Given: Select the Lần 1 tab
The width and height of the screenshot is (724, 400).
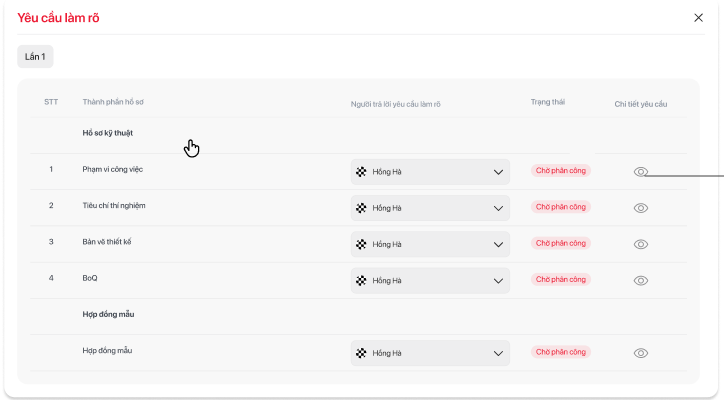Looking at the screenshot, I should click(x=35, y=57).
